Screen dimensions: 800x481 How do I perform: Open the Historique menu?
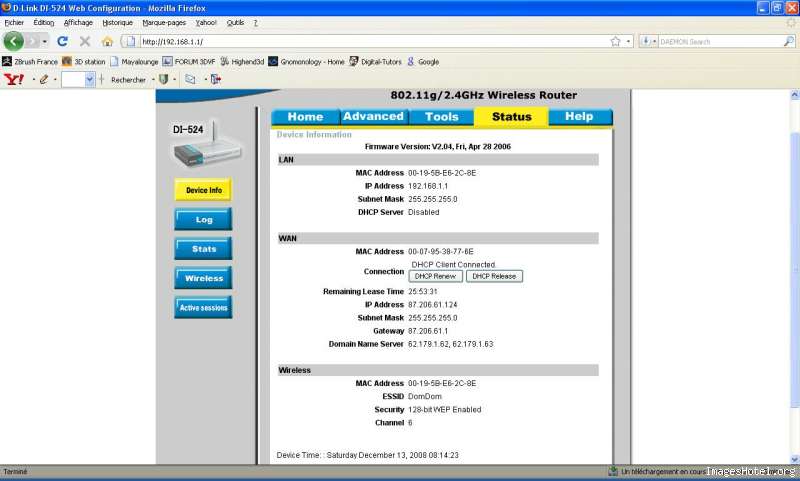click(x=117, y=22)
